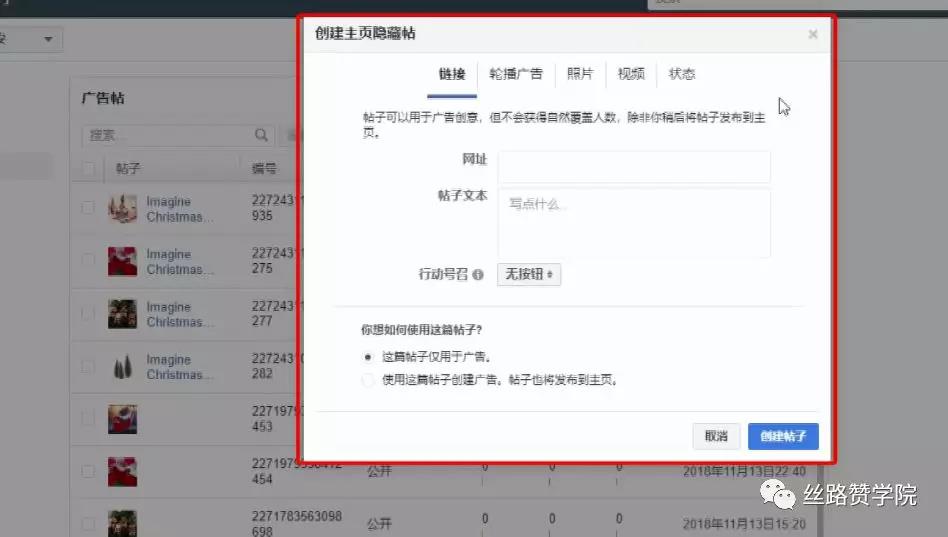The image size is (948, 537).
Task: Click date 2018年11月13日15:20
Action: point(744,524)
